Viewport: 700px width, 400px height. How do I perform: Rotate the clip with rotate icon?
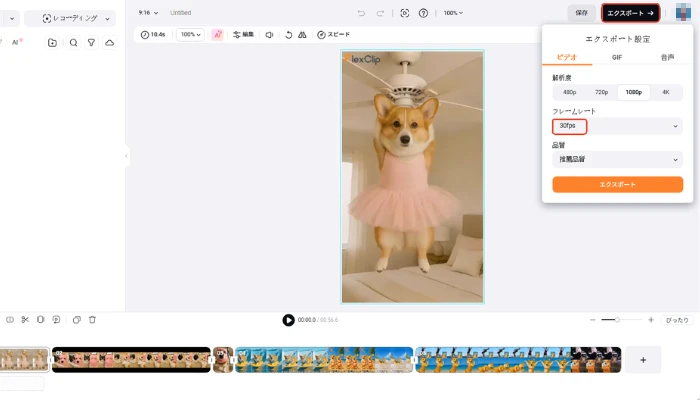[x=288, y=34]
